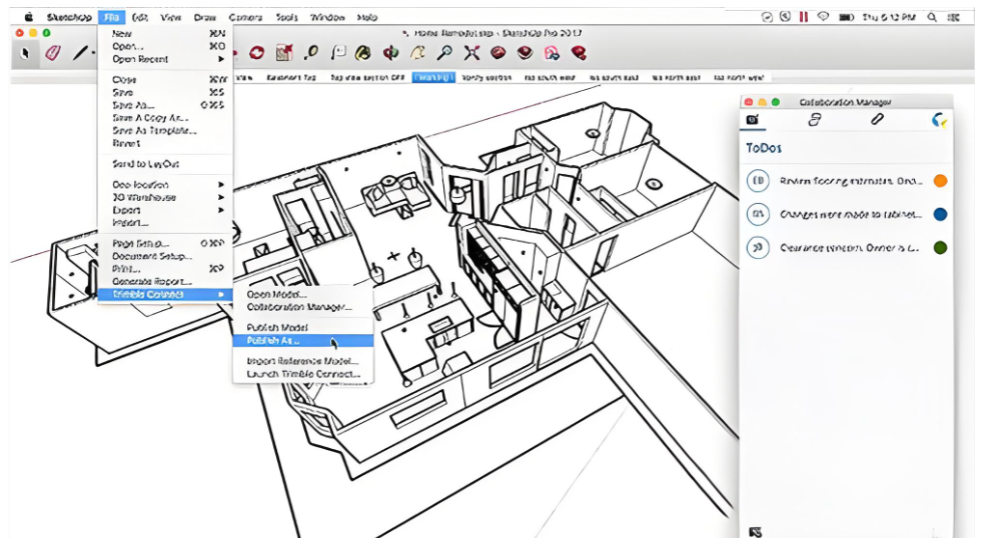
Task: Toggle the orange status dot on first ToDo
Action: pyautogui.click(x=939, y=181)
